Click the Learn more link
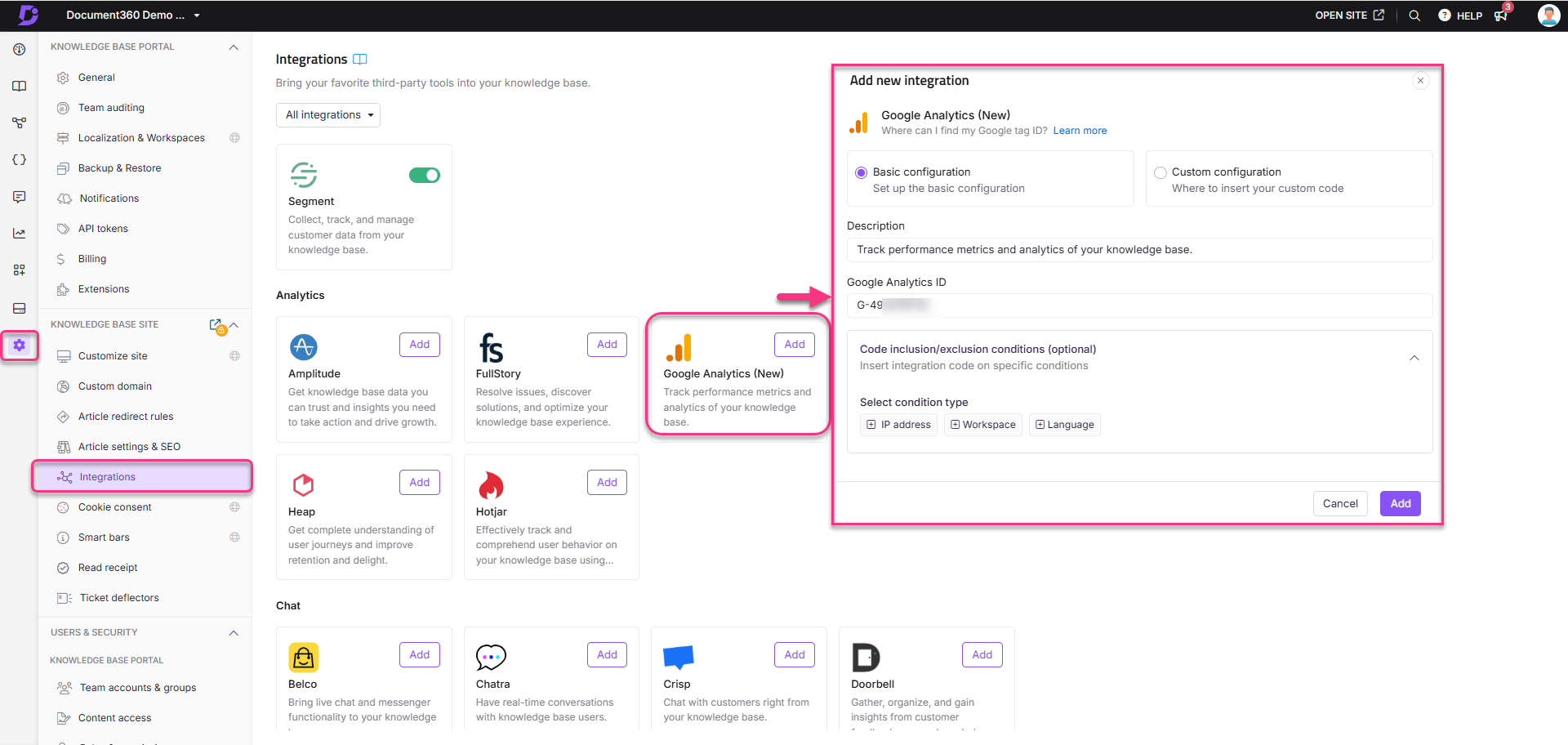This screenshot has height=745, width=1568. pyautogui.click(x=1080, y=131)
